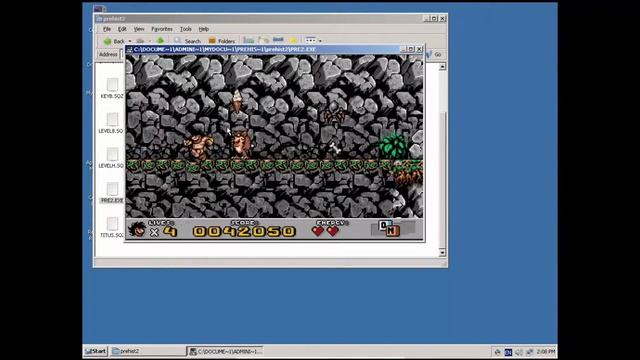This screenshot has height=360, width=640.
Task: Click the lives count number 4
Action: pos(170,232)
